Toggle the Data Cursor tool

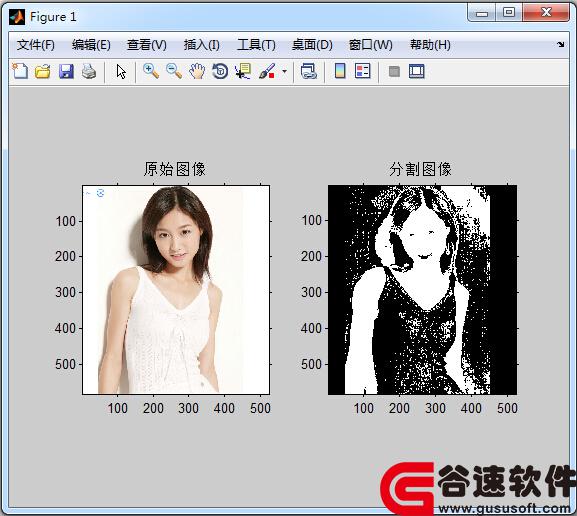click(x=243, y=71)
